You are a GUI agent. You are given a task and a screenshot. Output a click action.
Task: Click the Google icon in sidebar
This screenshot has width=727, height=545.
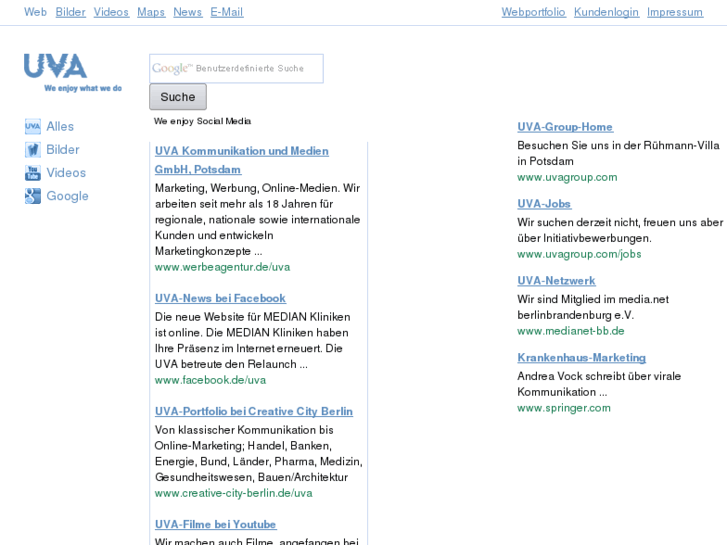[32, 196]
